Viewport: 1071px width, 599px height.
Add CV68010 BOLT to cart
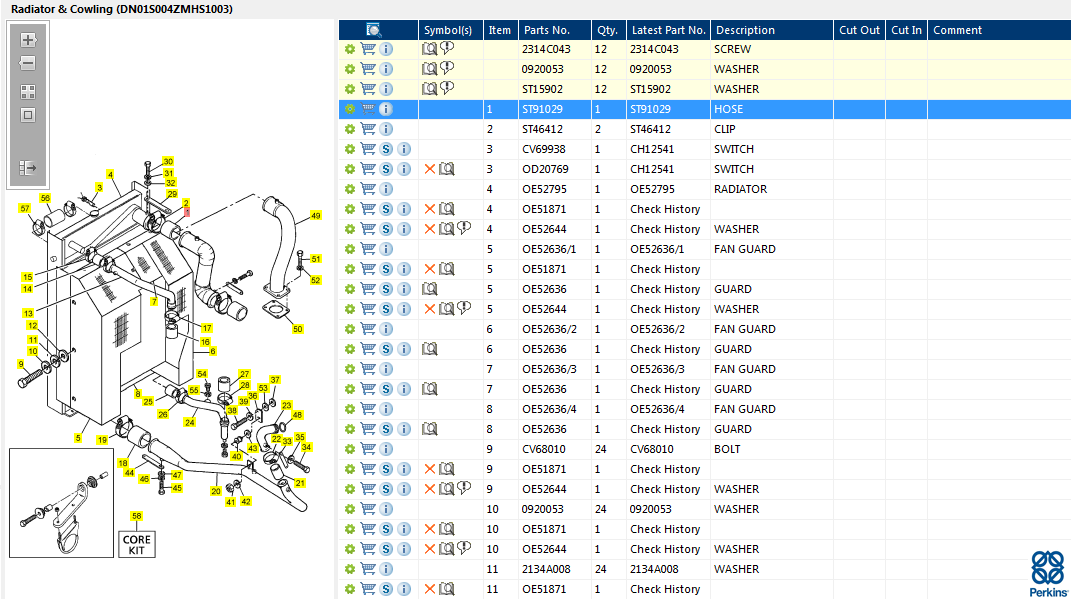367,449
